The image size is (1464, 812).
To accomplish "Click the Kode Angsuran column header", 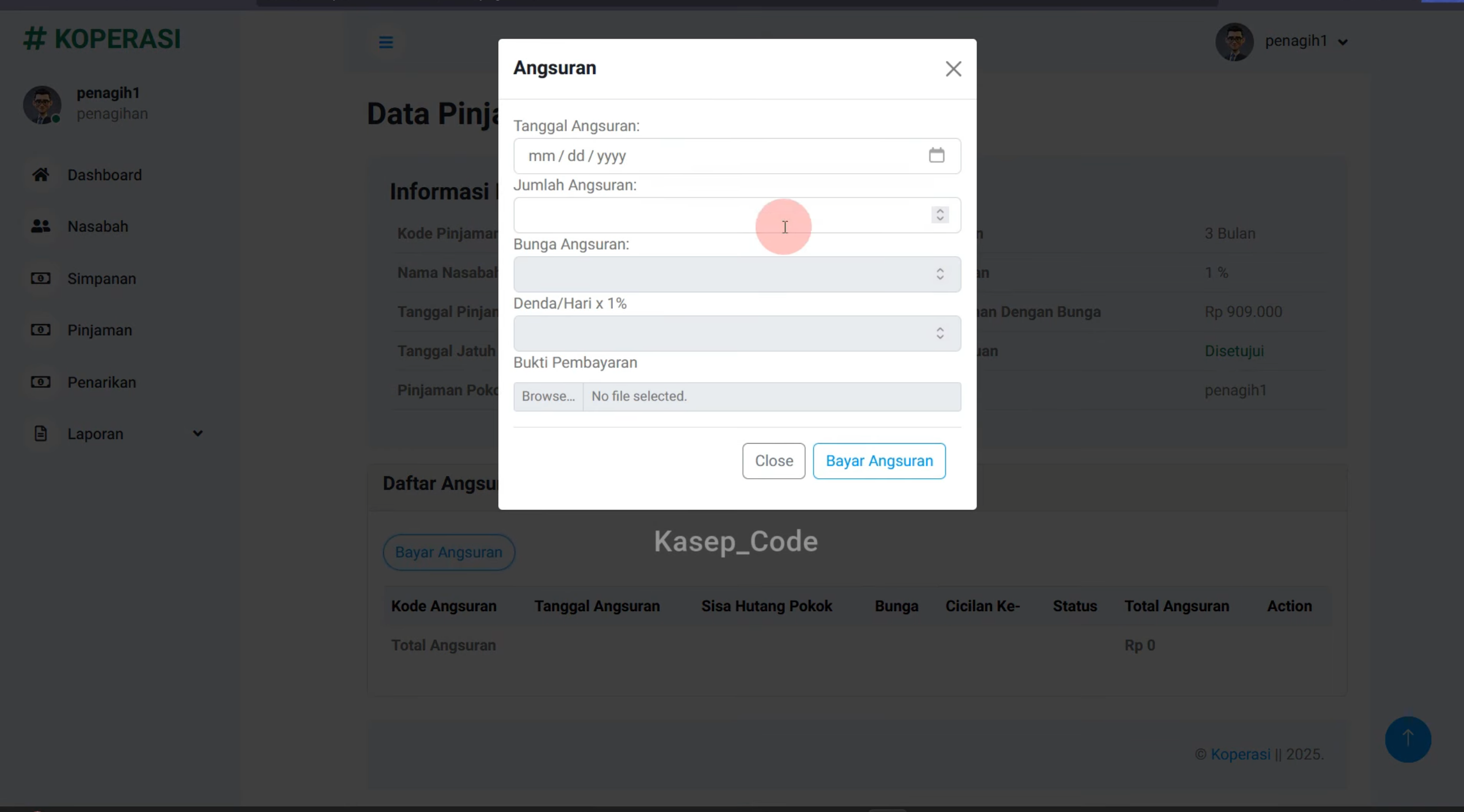I will (x=444, y=607).
